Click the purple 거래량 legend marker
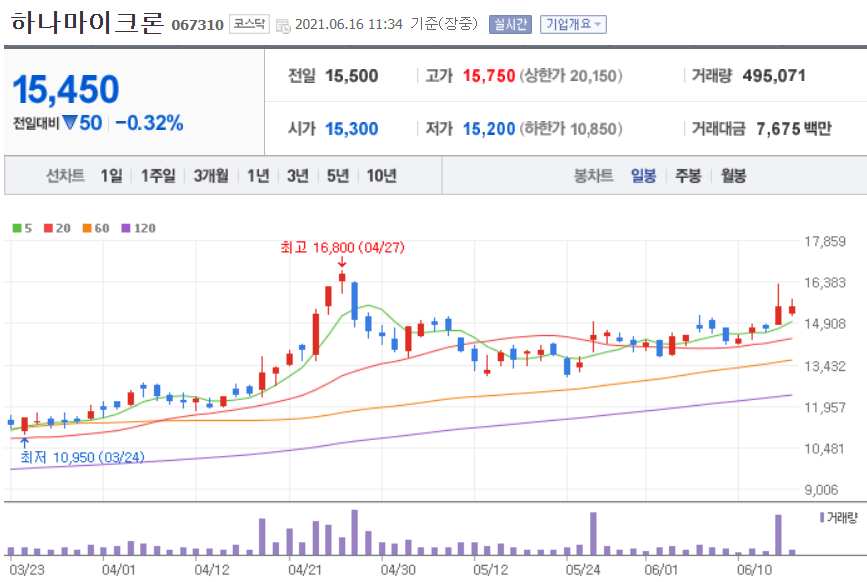867x582 pixels. 822,517
